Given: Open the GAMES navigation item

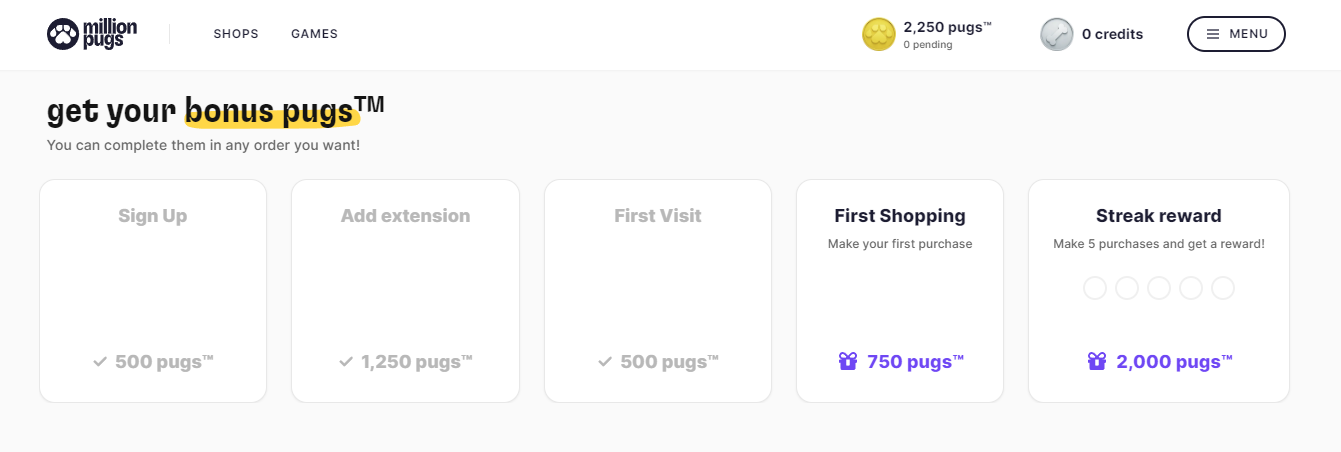Looking at the screenshot, I should point(314,34).
